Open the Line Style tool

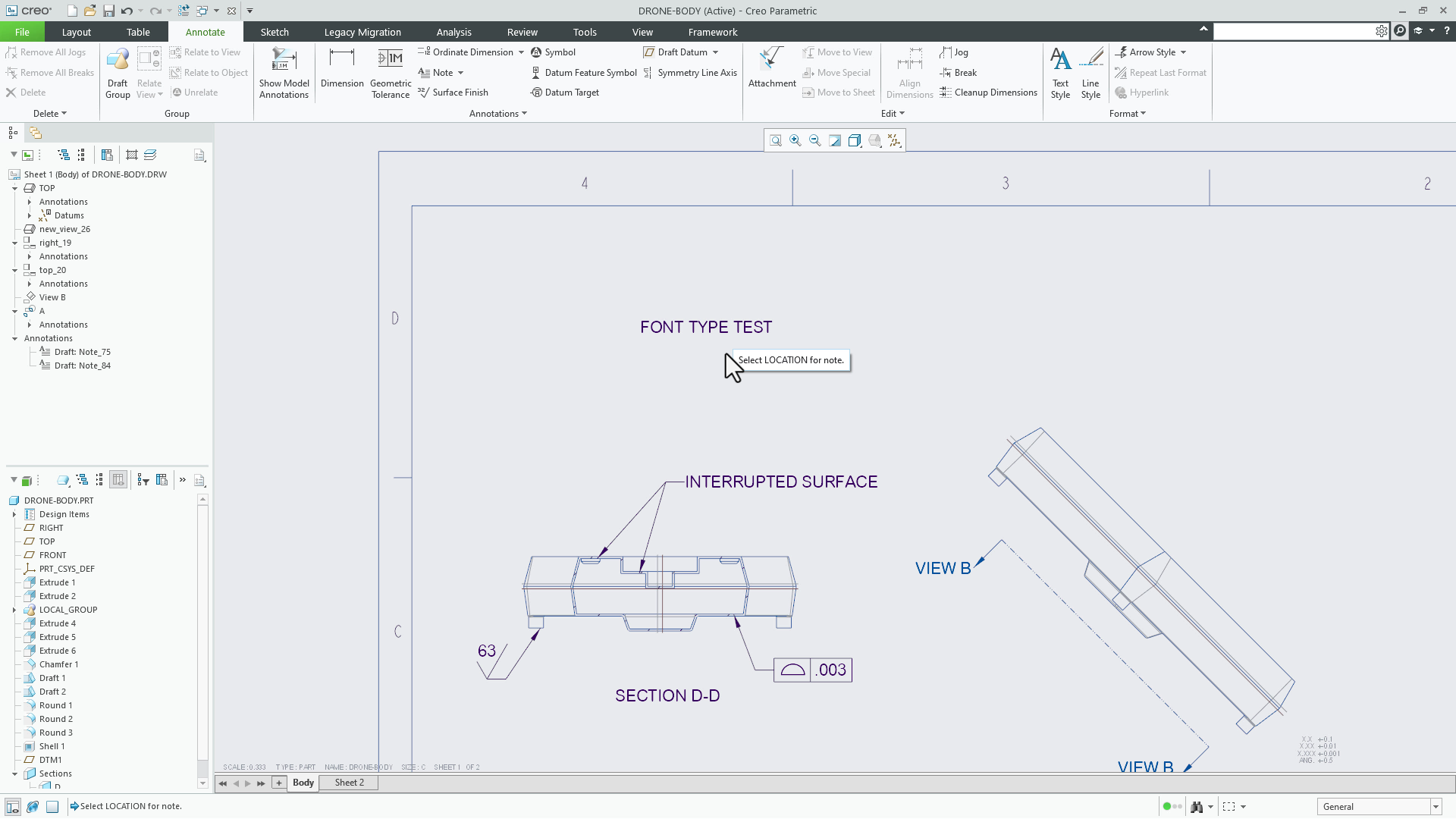pos(1090,74)
